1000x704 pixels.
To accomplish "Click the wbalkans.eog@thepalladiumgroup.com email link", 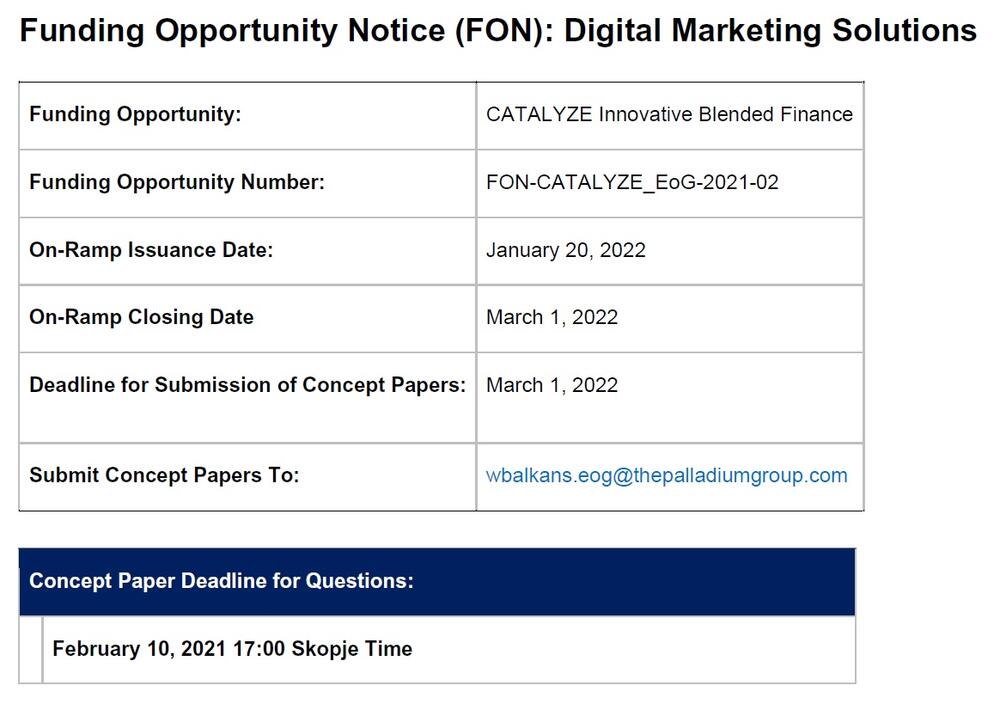I will [x=666, y=476].
